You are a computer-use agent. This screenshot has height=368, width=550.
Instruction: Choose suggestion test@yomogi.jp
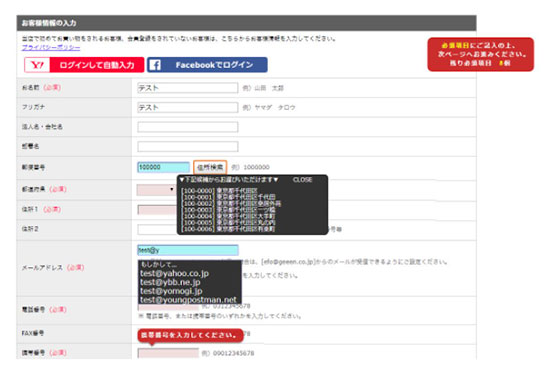click(x=171, y=291)
